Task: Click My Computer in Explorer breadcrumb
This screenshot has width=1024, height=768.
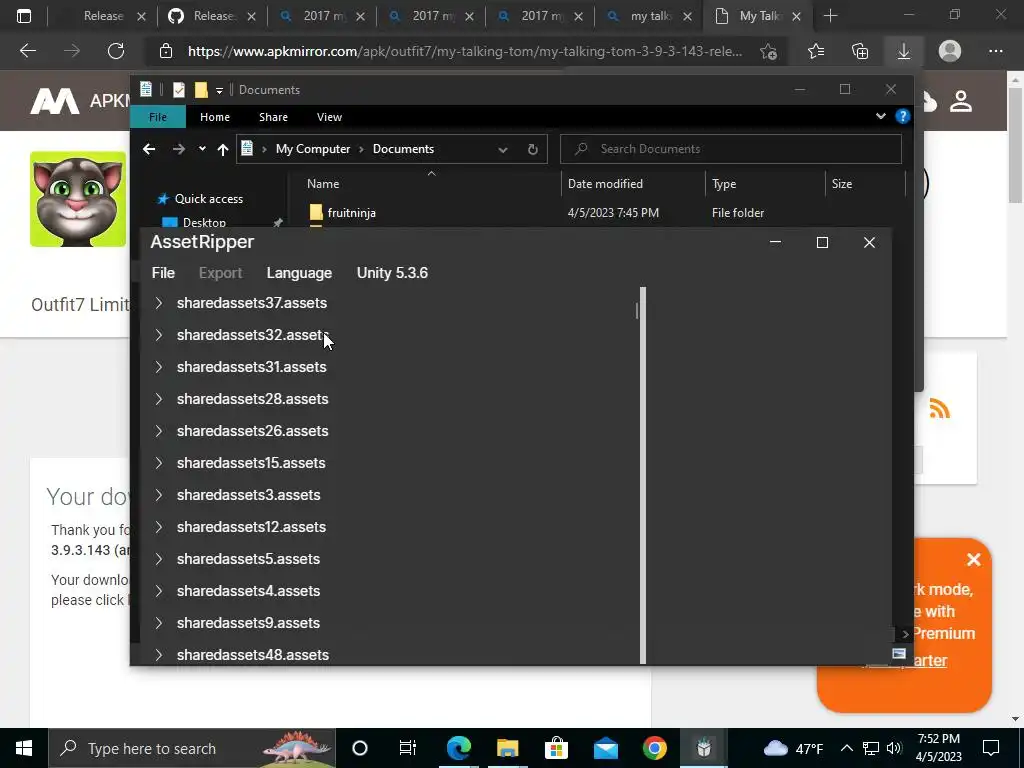Action: tap(313, 149)
